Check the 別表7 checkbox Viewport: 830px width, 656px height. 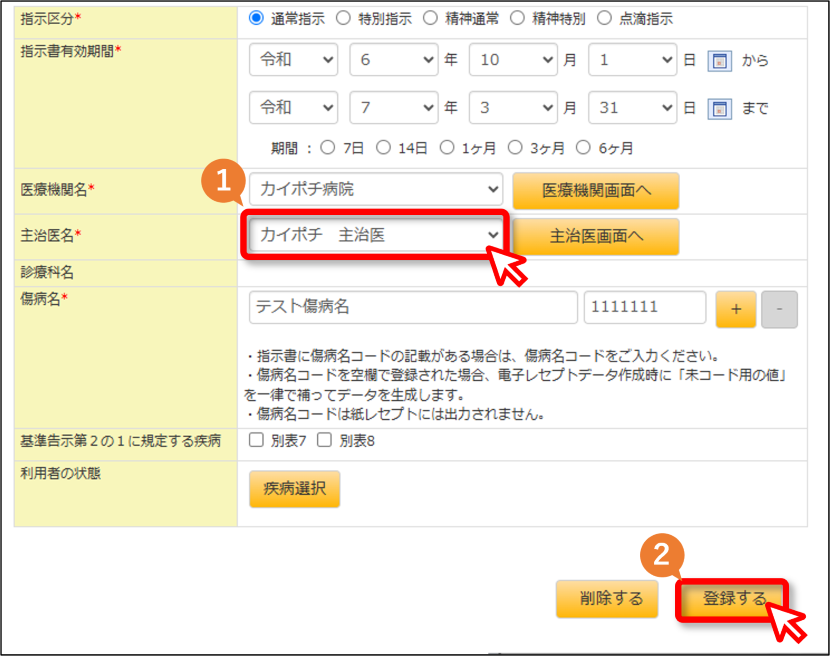click(256, 440)
